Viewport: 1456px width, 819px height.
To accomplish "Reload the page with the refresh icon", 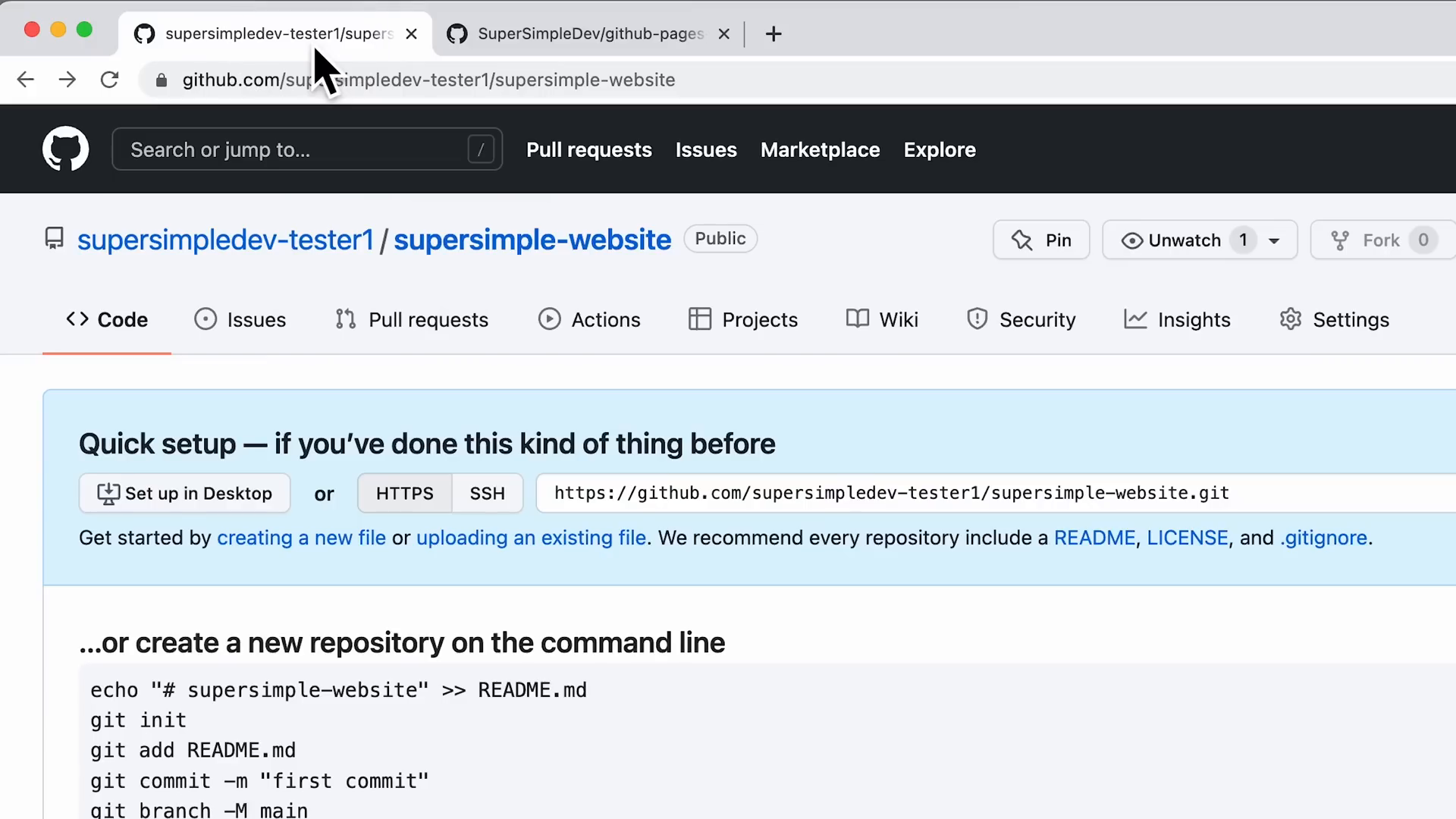I will coord(109,80).
